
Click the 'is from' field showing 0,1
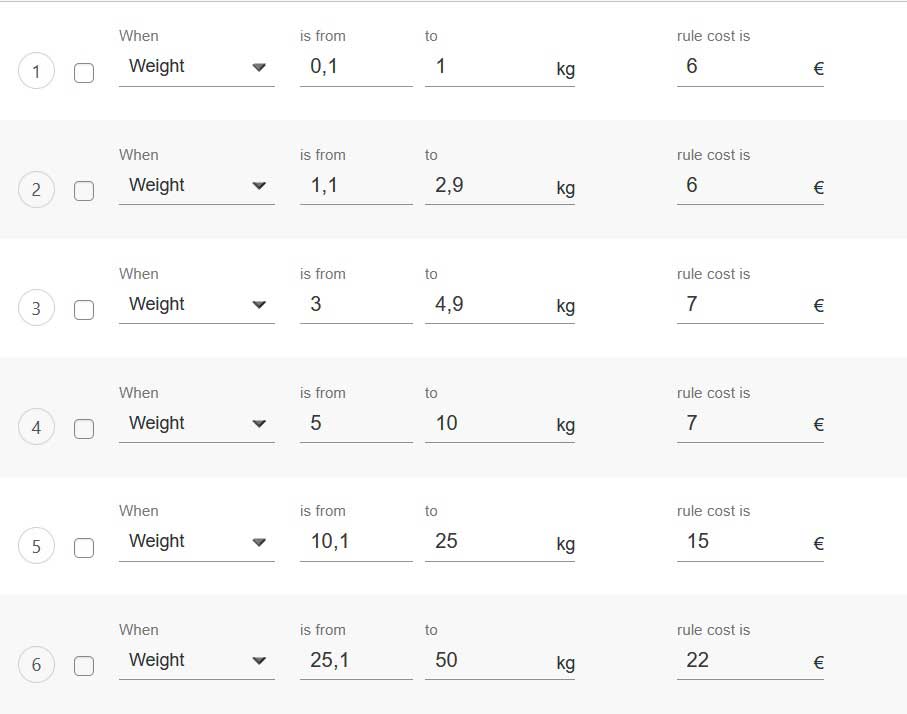tap(355, 67)
